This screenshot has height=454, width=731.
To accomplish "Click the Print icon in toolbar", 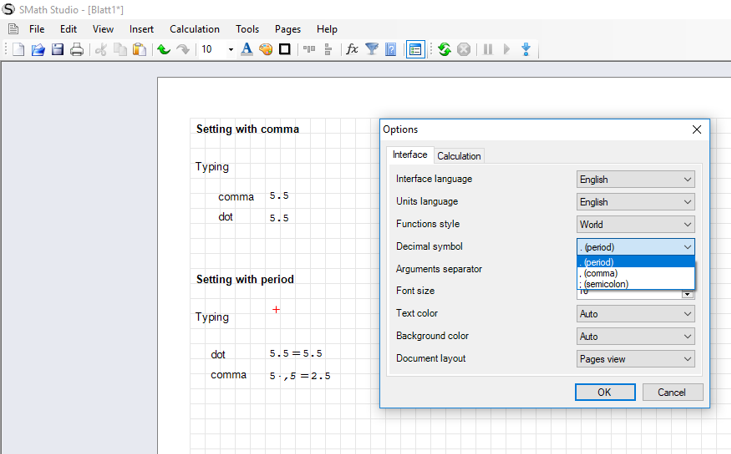I will coord(77,49).
